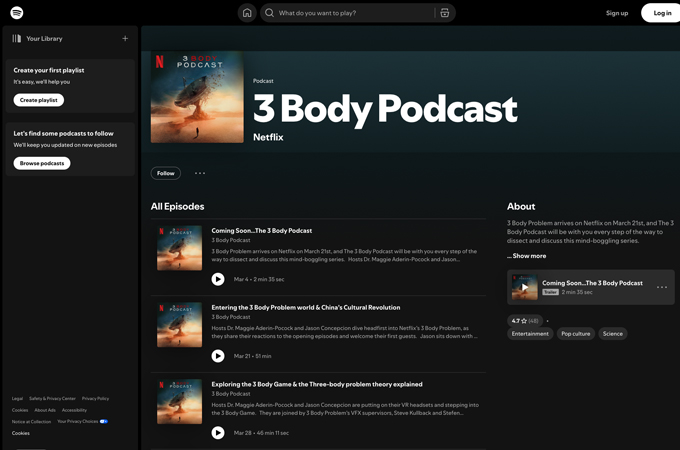Open 'Entering the 3 Body Problem world' title
680x450 pixels.
[x=306, y=307]
